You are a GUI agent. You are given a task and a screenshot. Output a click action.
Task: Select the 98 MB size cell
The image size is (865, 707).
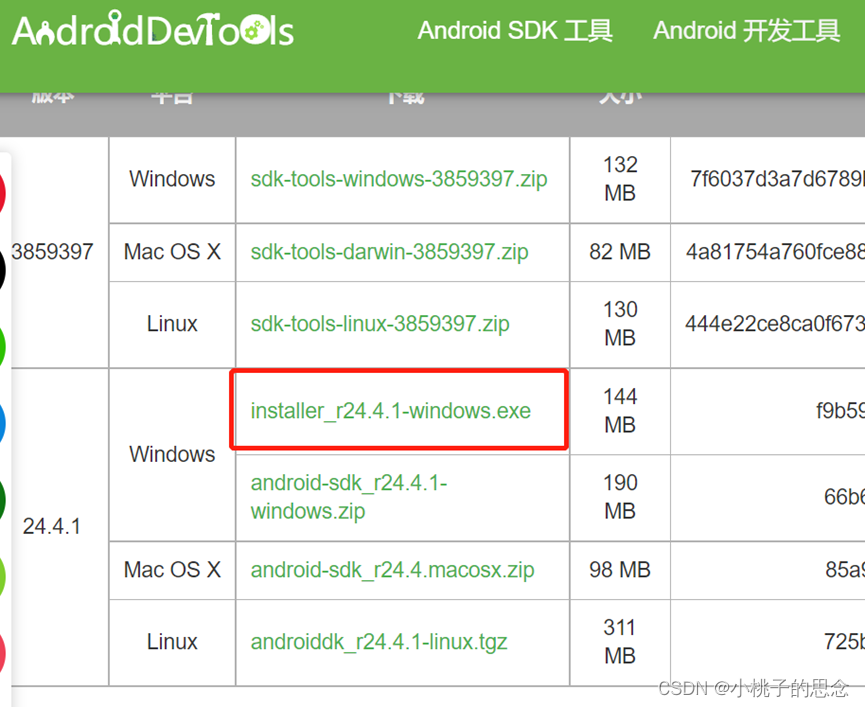pyautogui.click(x=620, y=570)
